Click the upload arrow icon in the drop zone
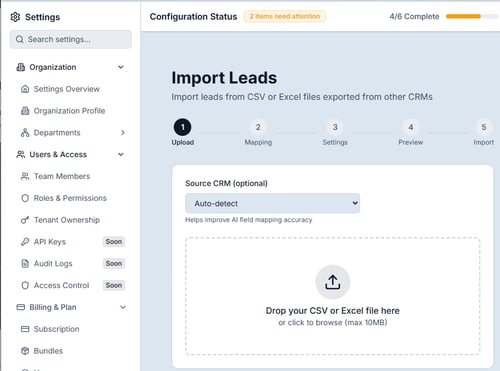The image size is (500, 371). pyautogui.click(x=333, y=282)
